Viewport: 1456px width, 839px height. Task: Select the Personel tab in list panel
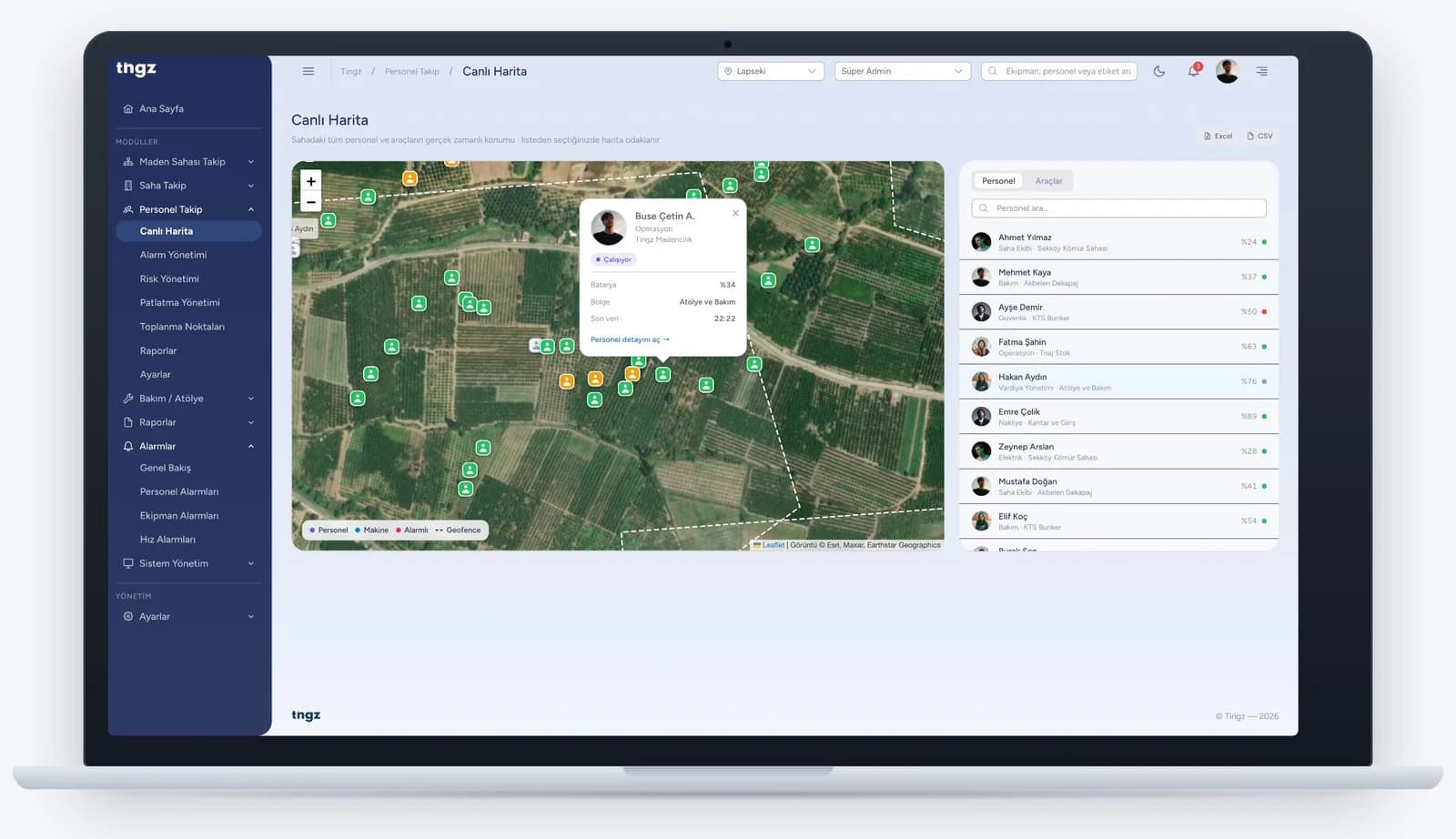pos(998,181)
